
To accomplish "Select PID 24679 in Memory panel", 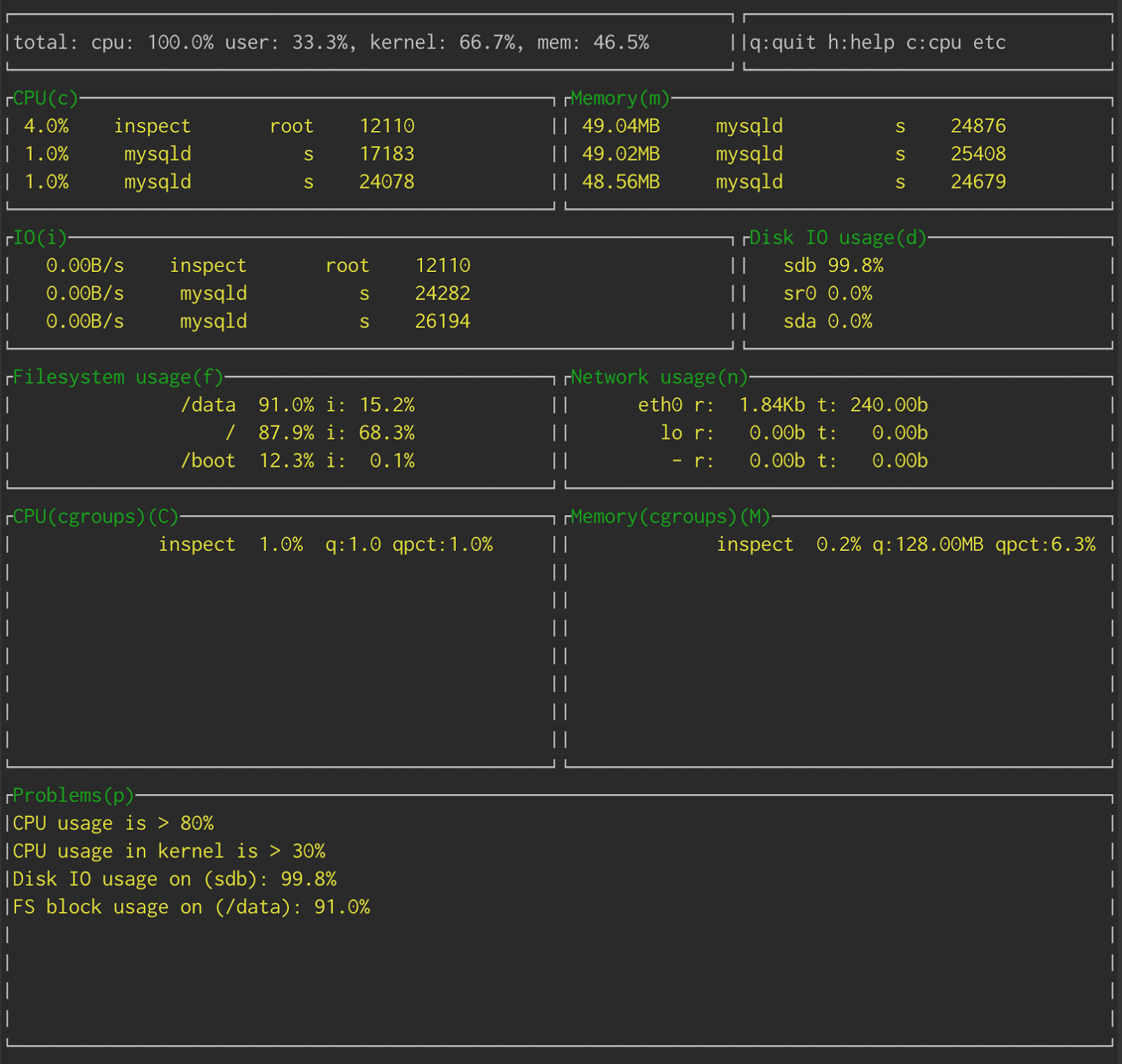I will 978,182.
